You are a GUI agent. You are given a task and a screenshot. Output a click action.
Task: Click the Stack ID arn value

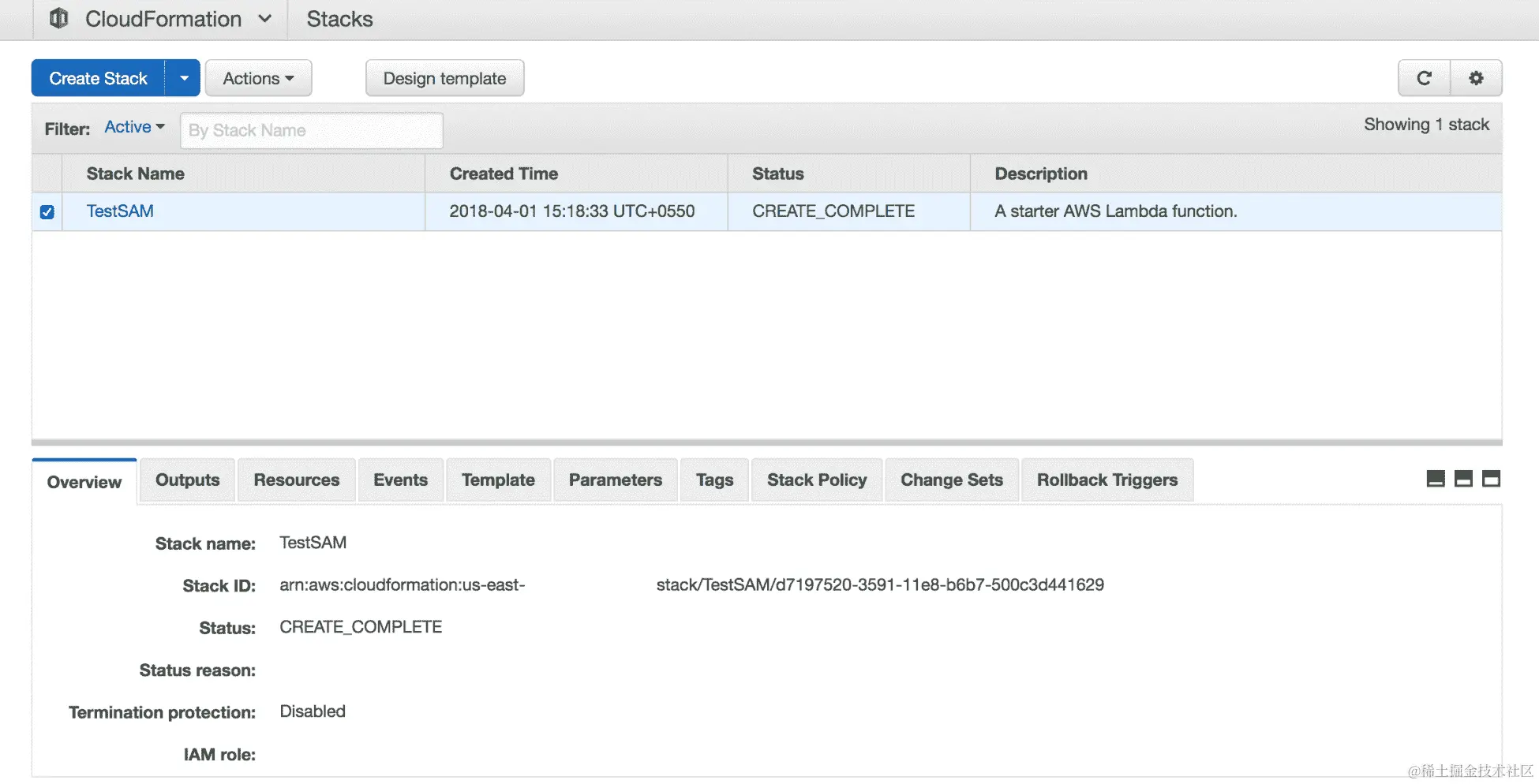(691, 584)
